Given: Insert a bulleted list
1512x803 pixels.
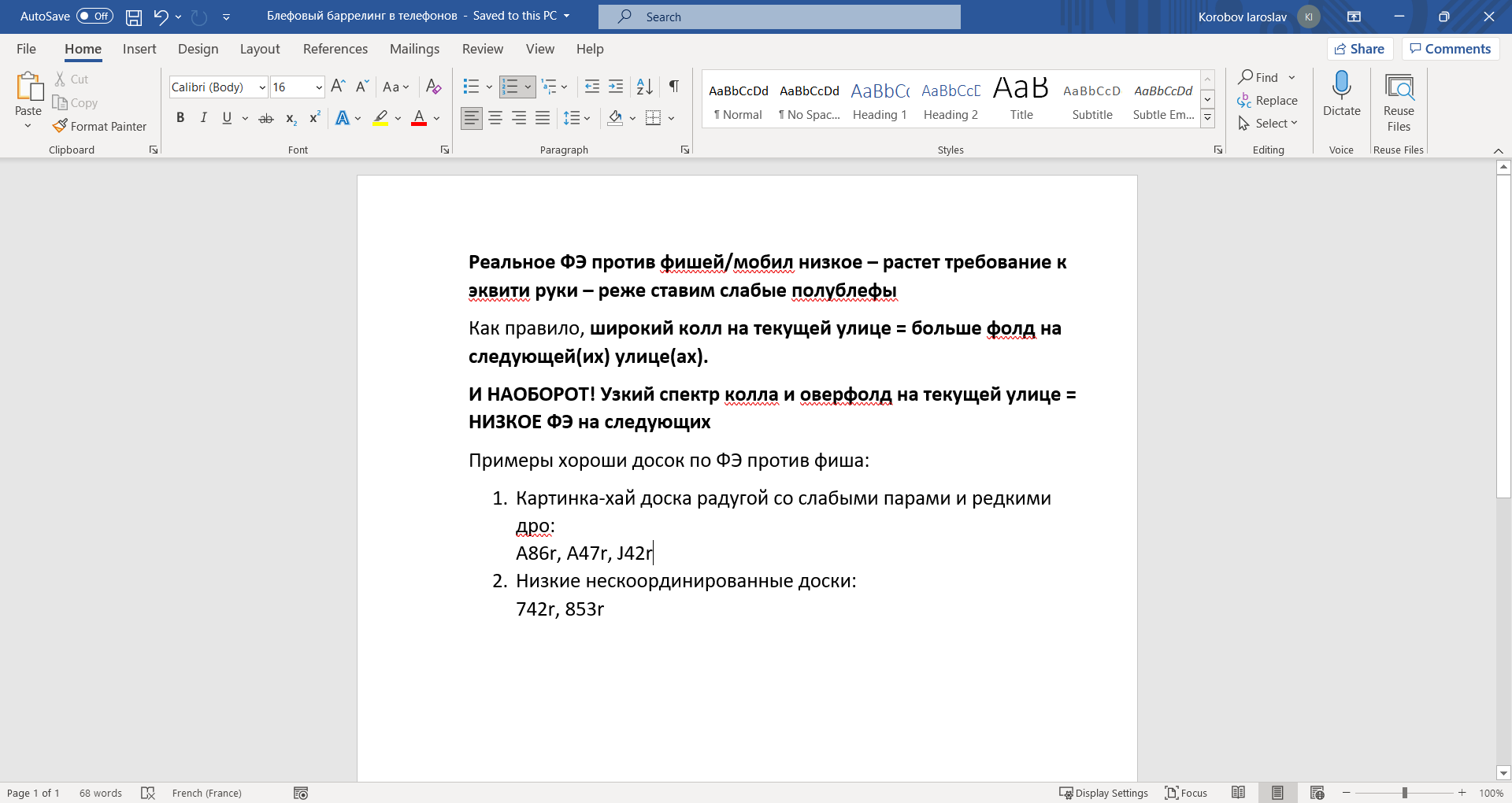Looking at the screenshot, I should pos(471,87).
